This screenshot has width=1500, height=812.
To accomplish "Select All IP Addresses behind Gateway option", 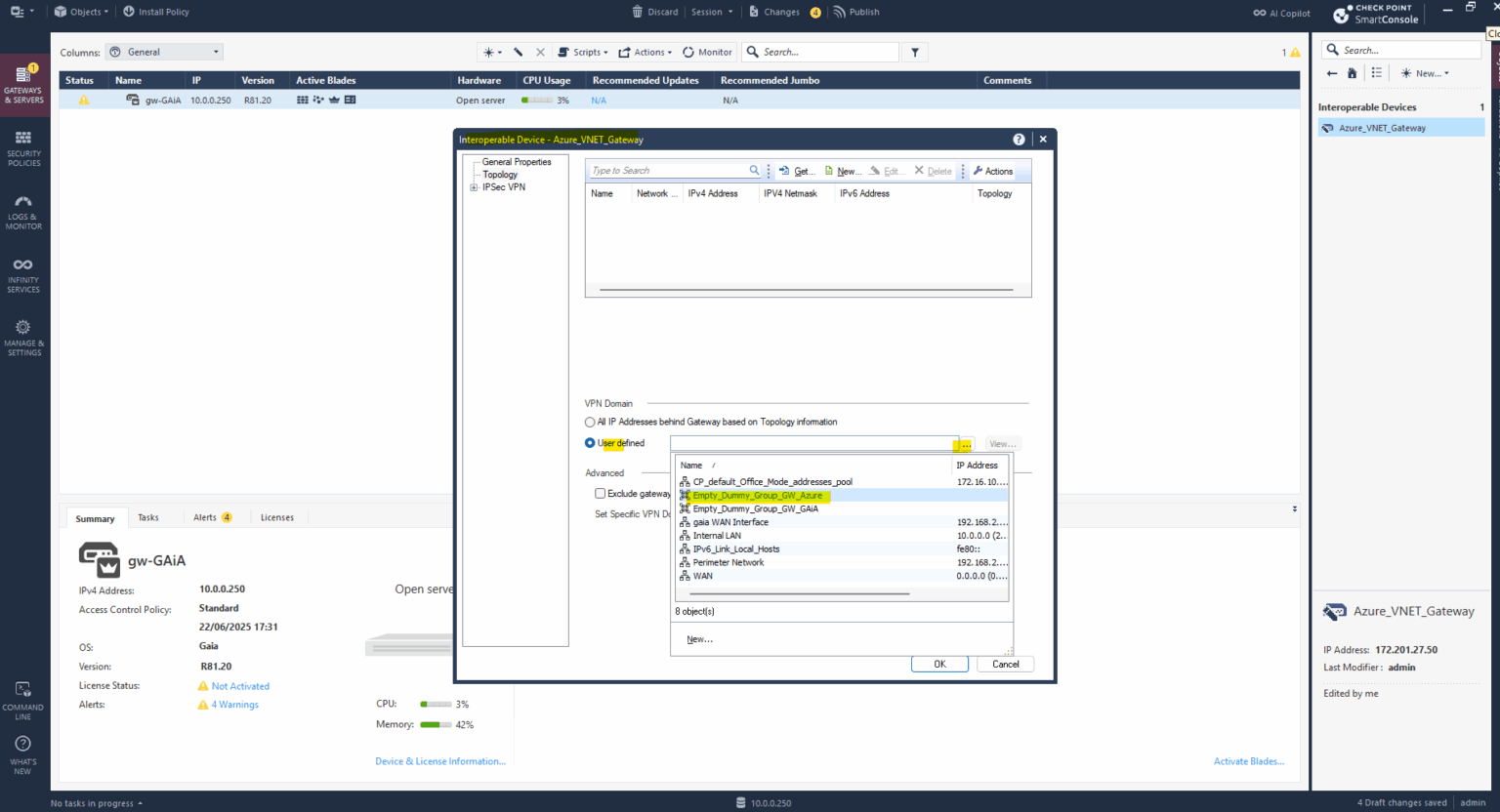I will [590, 422].
